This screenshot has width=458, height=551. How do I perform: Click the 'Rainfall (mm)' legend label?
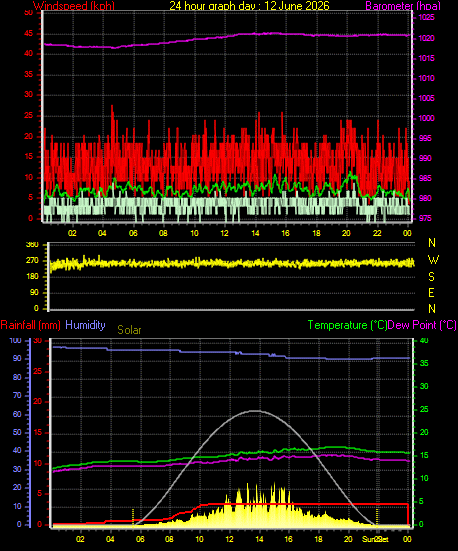point(31,325)
